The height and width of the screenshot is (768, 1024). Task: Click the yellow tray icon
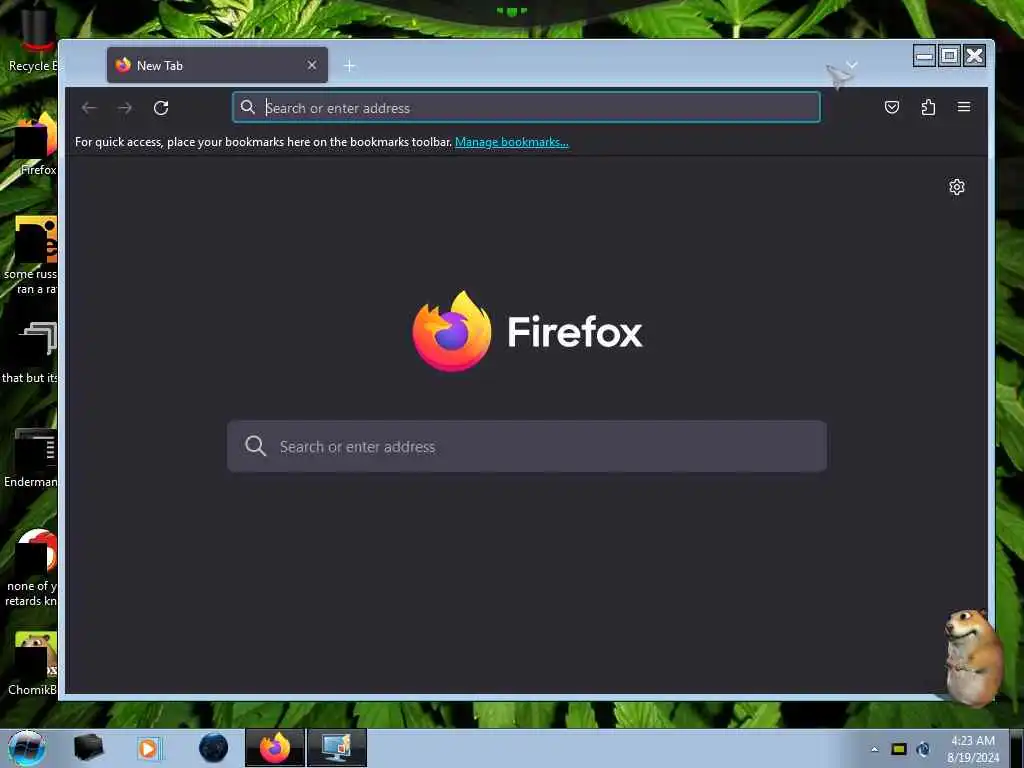tap(899, 749)
